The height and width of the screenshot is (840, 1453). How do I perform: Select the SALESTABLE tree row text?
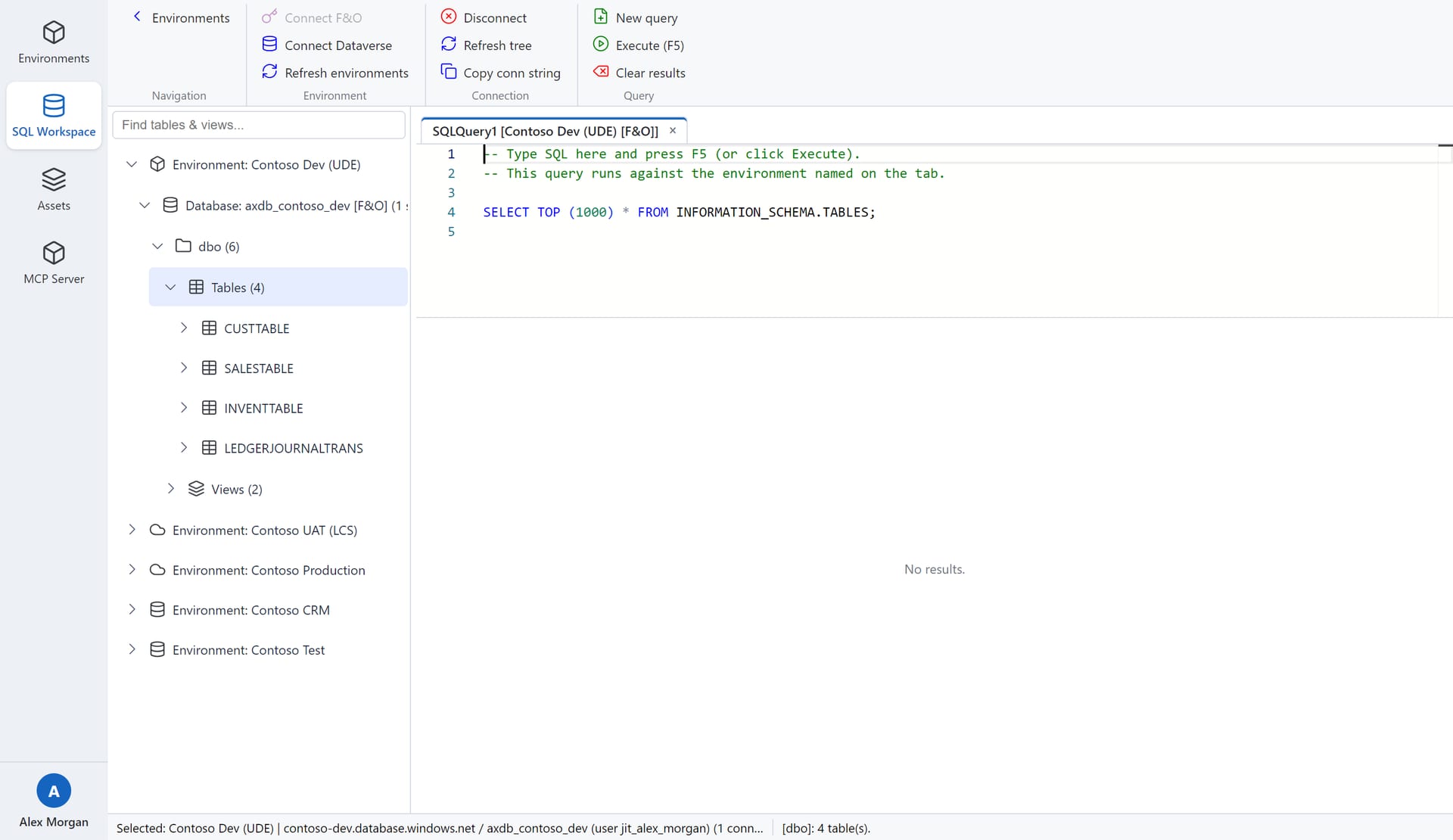click(x=259, y=369)
